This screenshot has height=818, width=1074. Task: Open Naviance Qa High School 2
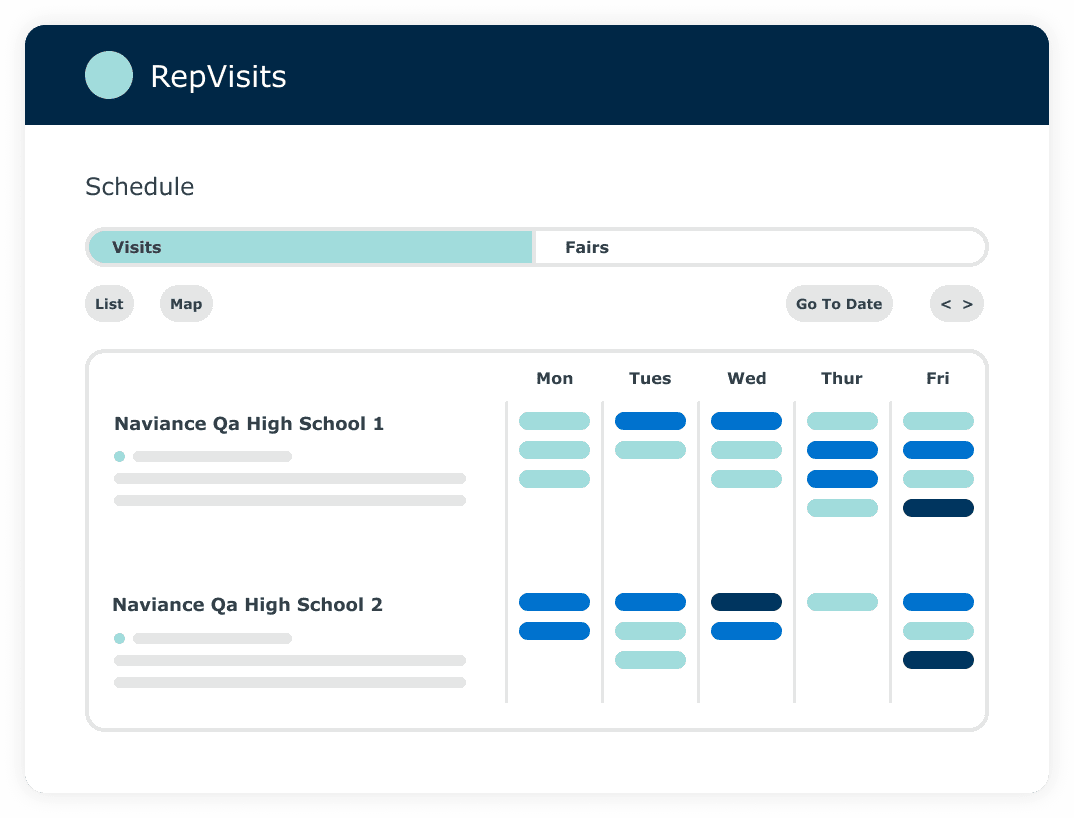[247, 605]
